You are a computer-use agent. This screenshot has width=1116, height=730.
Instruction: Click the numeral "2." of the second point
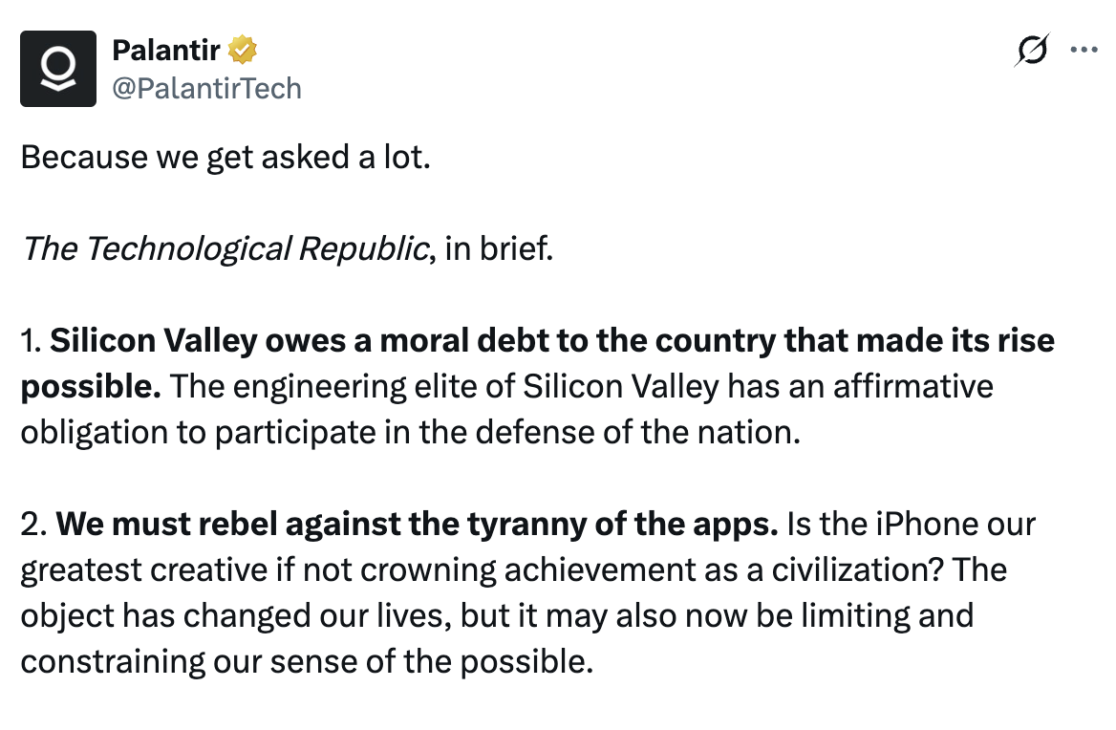pos(34,523)
